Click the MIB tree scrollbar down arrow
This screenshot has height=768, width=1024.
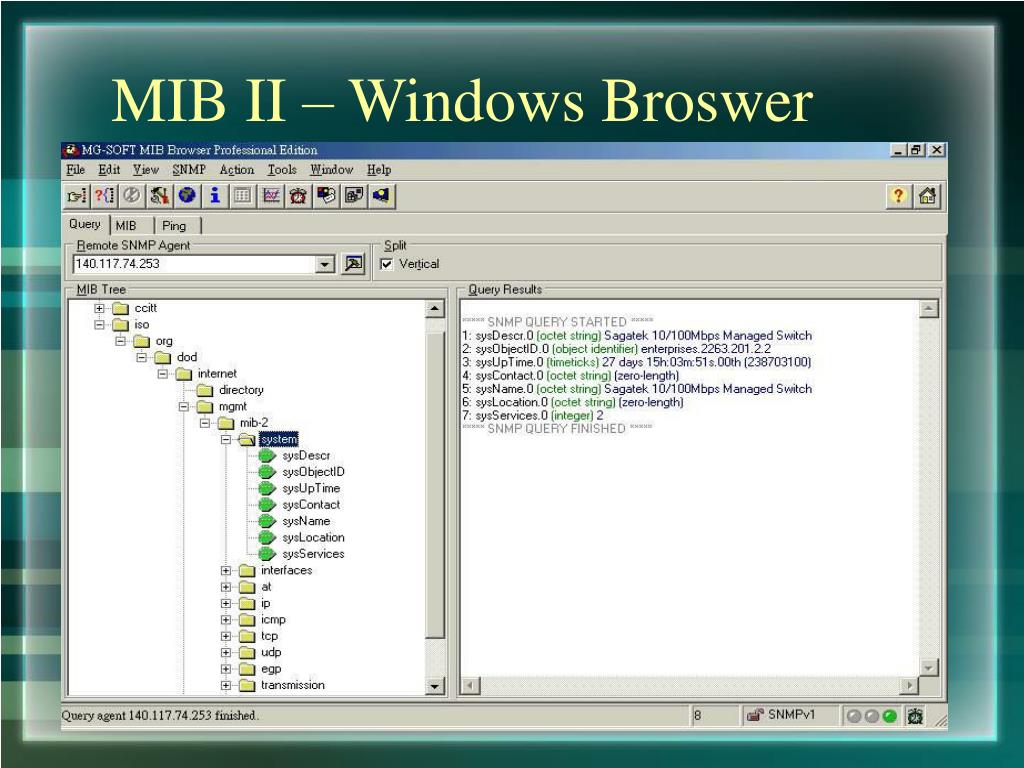(435, 686)
